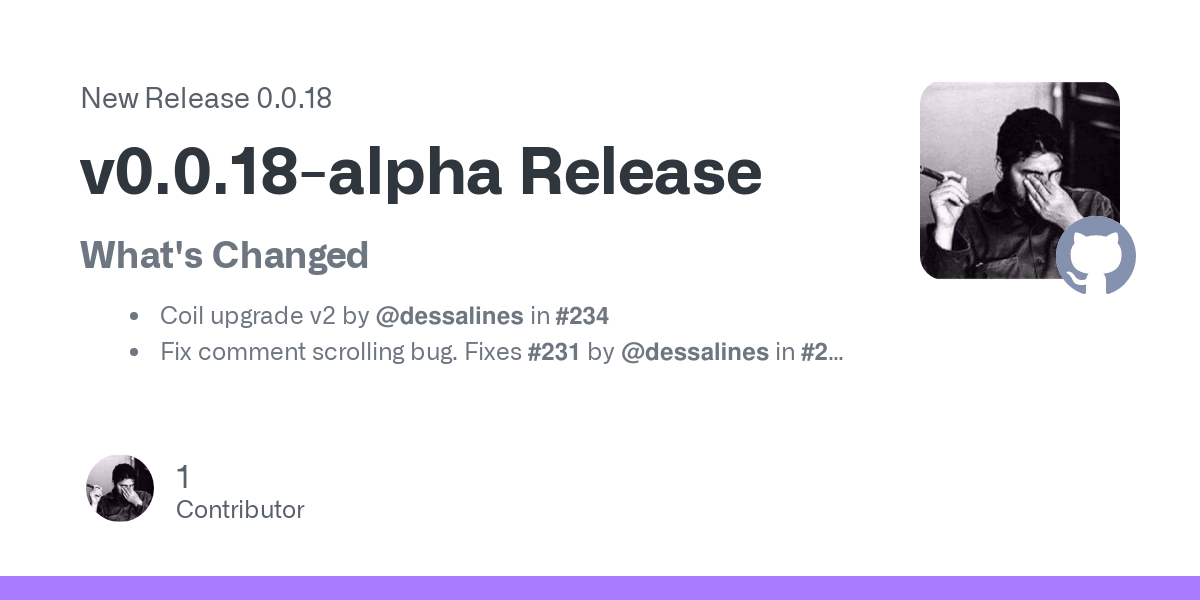Click the contributor count number 1

(182, 476)
